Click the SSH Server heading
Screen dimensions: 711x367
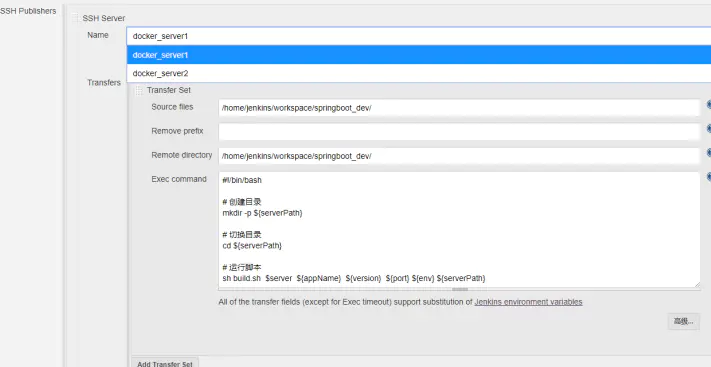[x=104, y=18]
